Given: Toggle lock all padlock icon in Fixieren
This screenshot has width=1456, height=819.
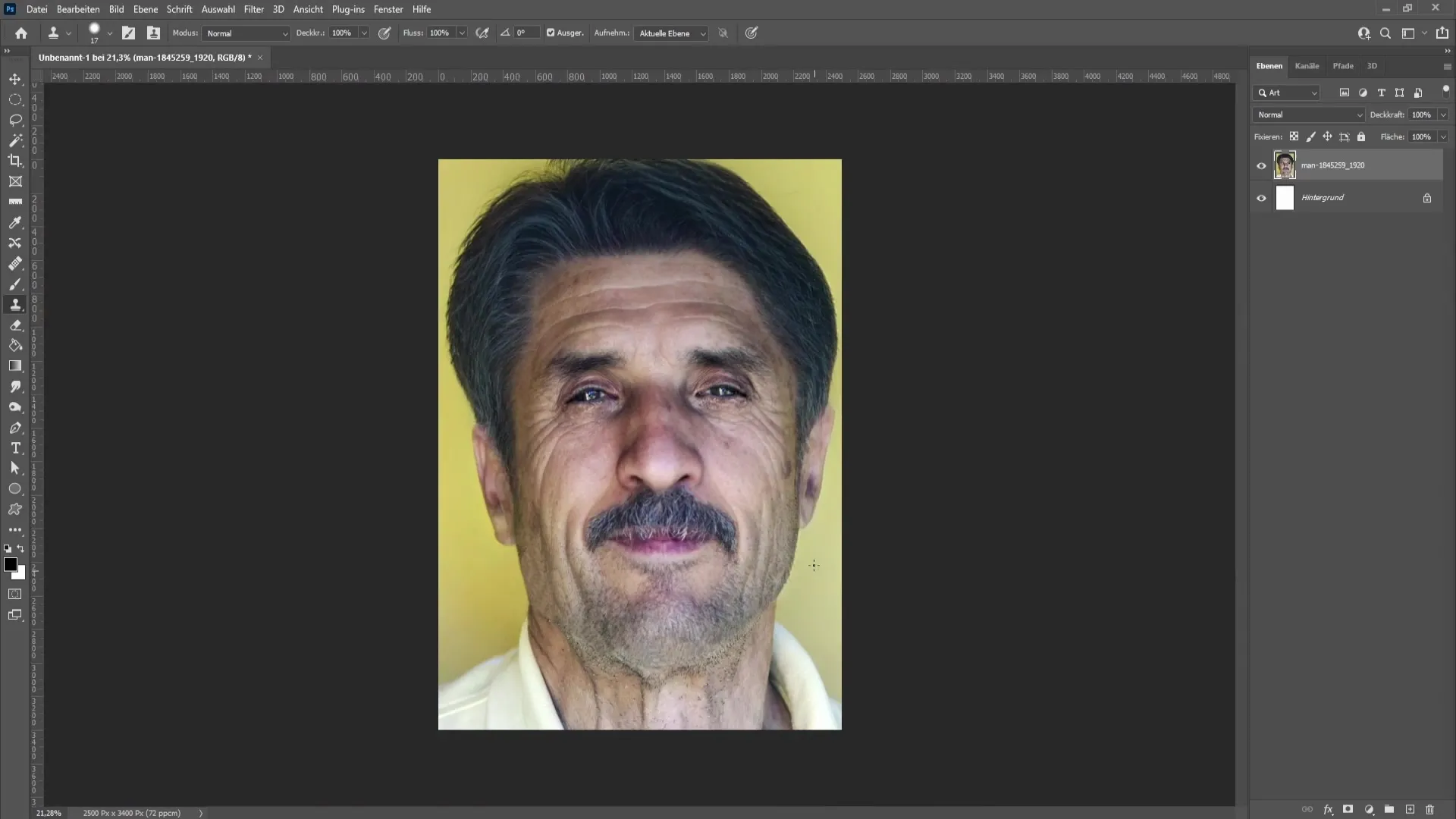Looking at the screenshot, I should [1361, 136].
